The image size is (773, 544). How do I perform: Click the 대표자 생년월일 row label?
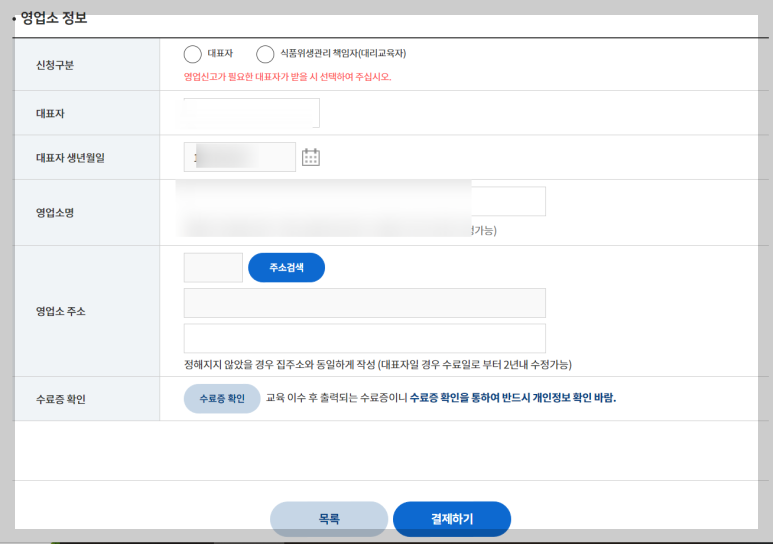(70, 158)
